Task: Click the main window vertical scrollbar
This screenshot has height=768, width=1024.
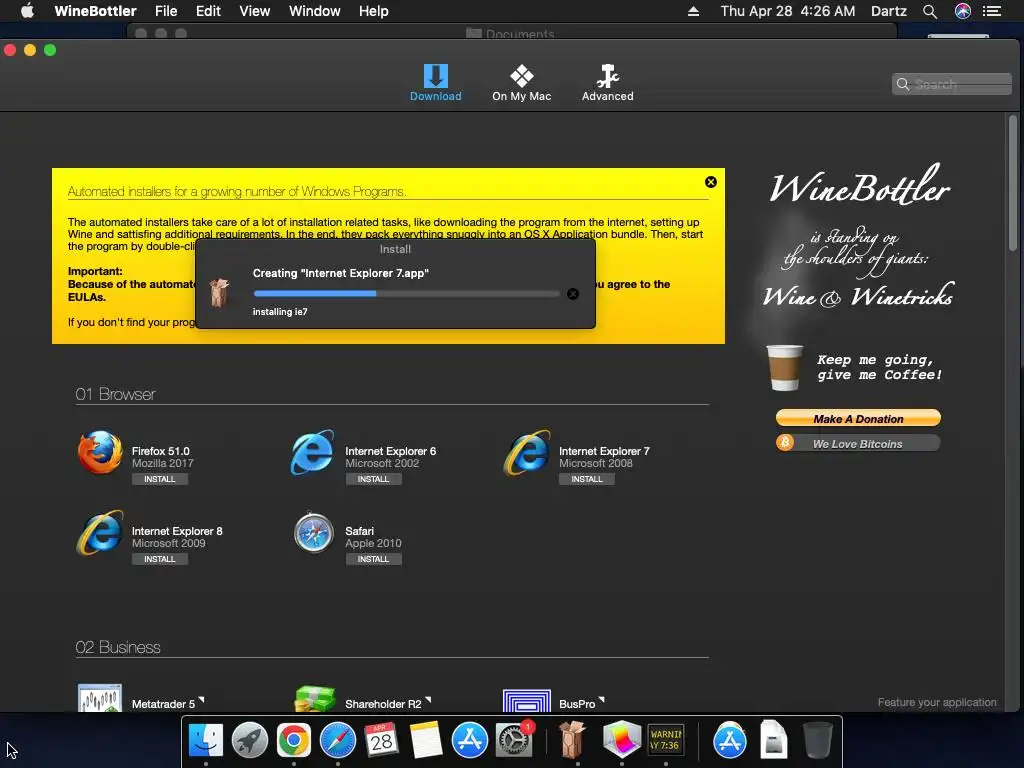Action: click(1012, 183)
